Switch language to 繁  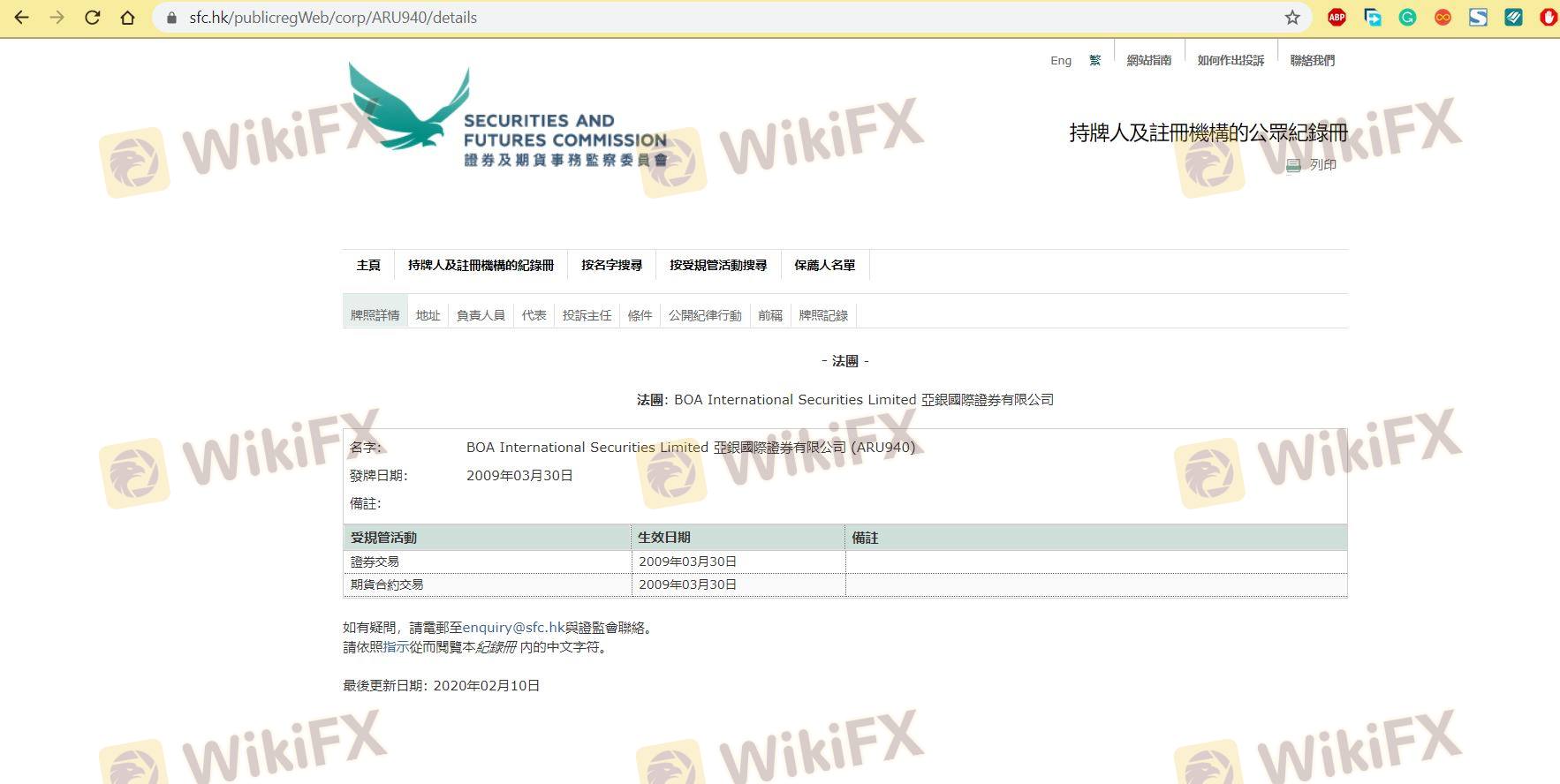click(x=1095, y=60)
